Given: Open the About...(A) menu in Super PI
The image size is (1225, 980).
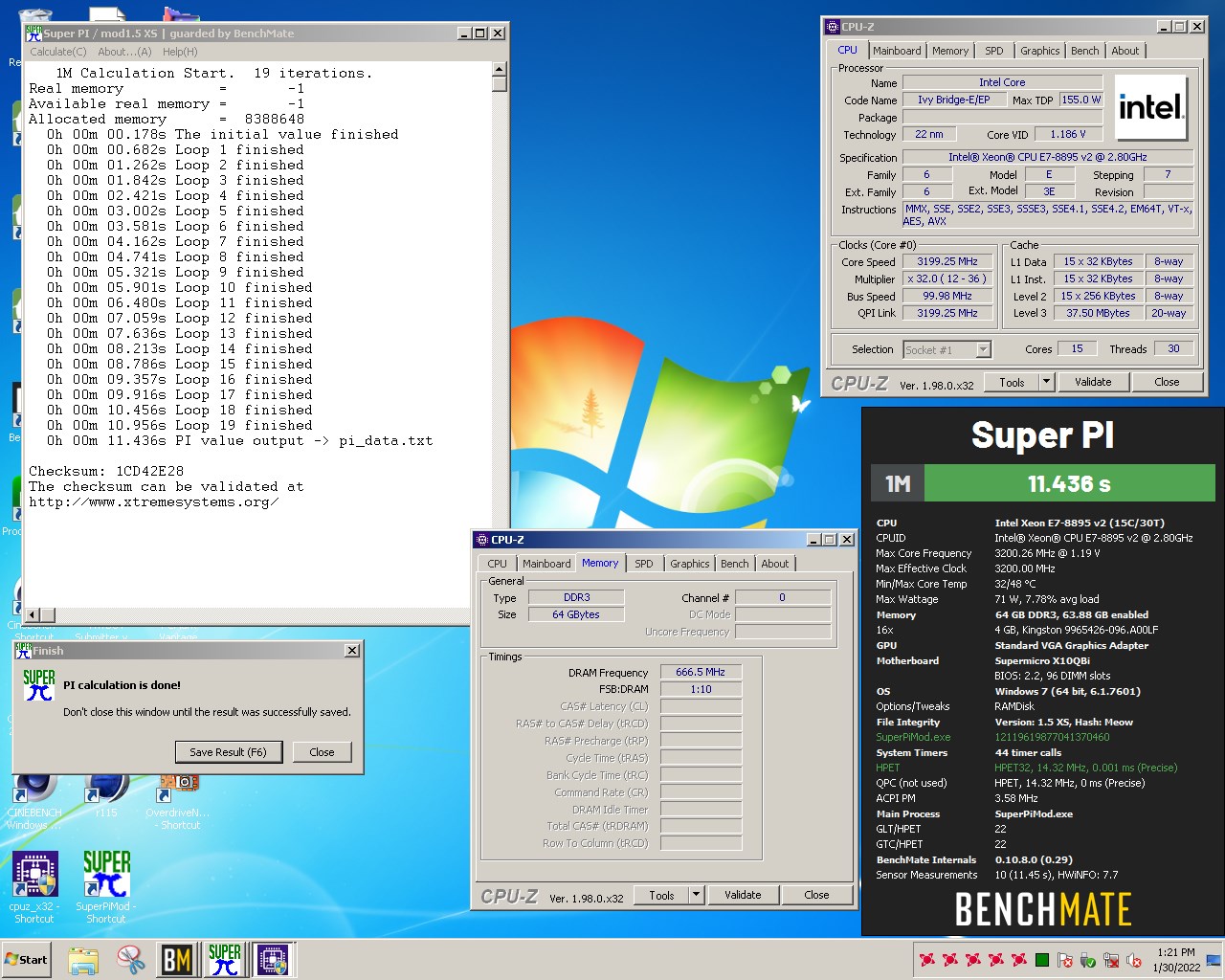Looking at the screenshot, I should click(124, 52).
